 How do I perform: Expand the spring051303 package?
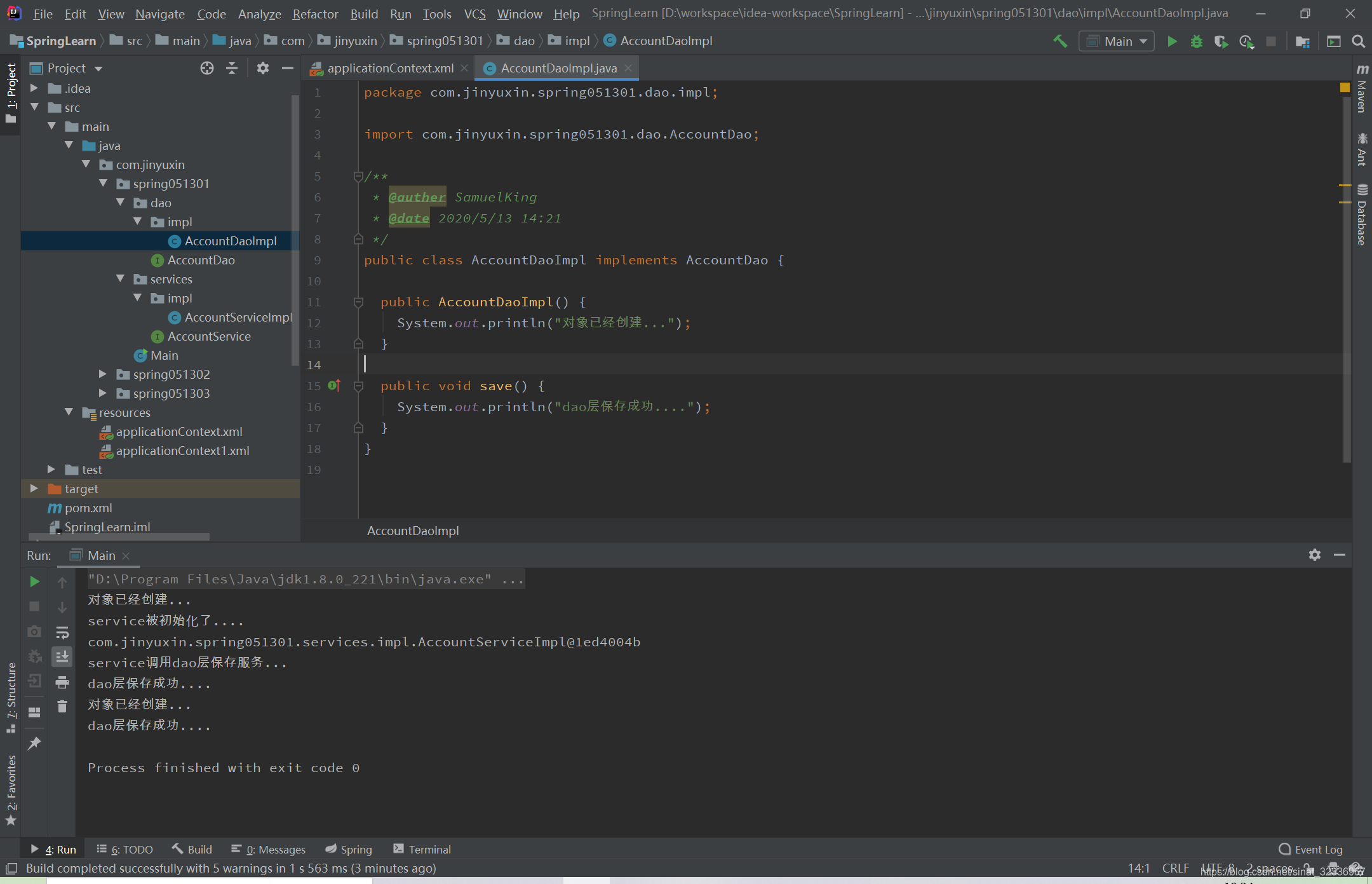pos(102,393)
